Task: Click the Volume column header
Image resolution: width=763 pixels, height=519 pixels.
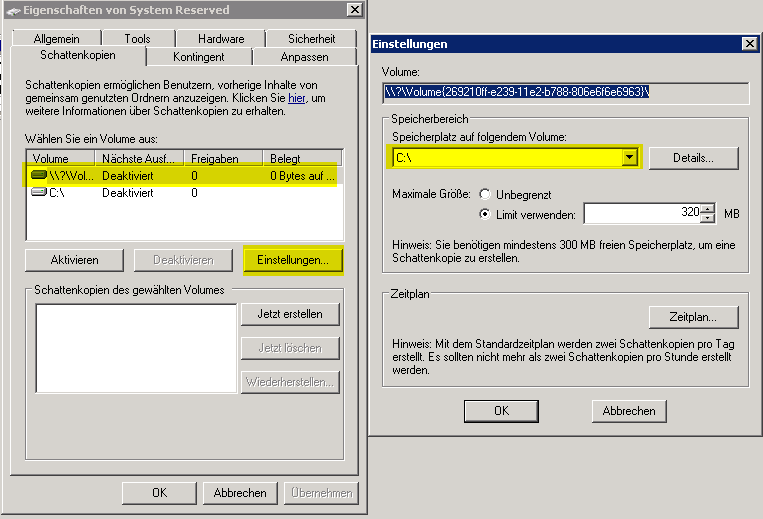Action: [61, 159]
